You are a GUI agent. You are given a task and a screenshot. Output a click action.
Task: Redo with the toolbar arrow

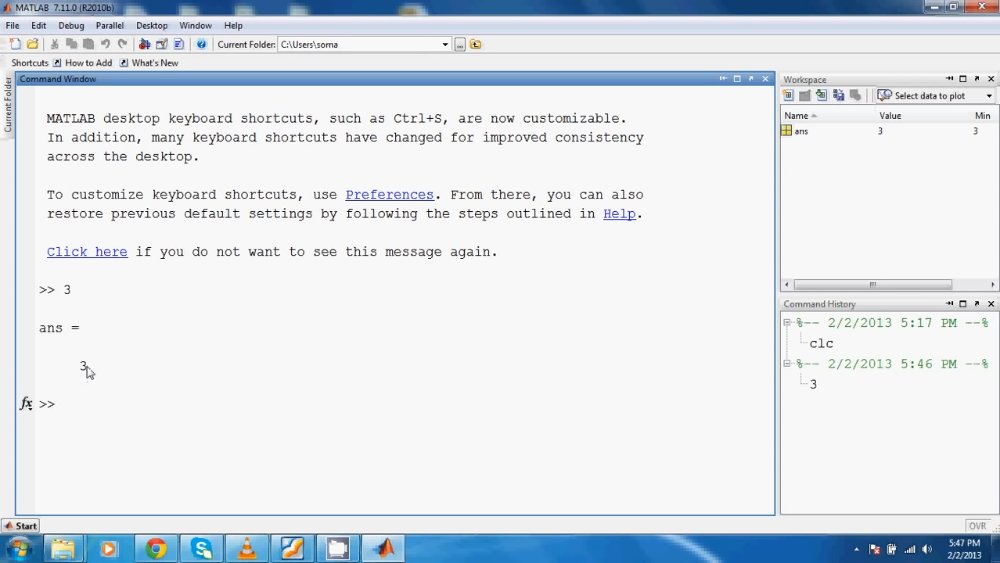[x=122, y=44]
